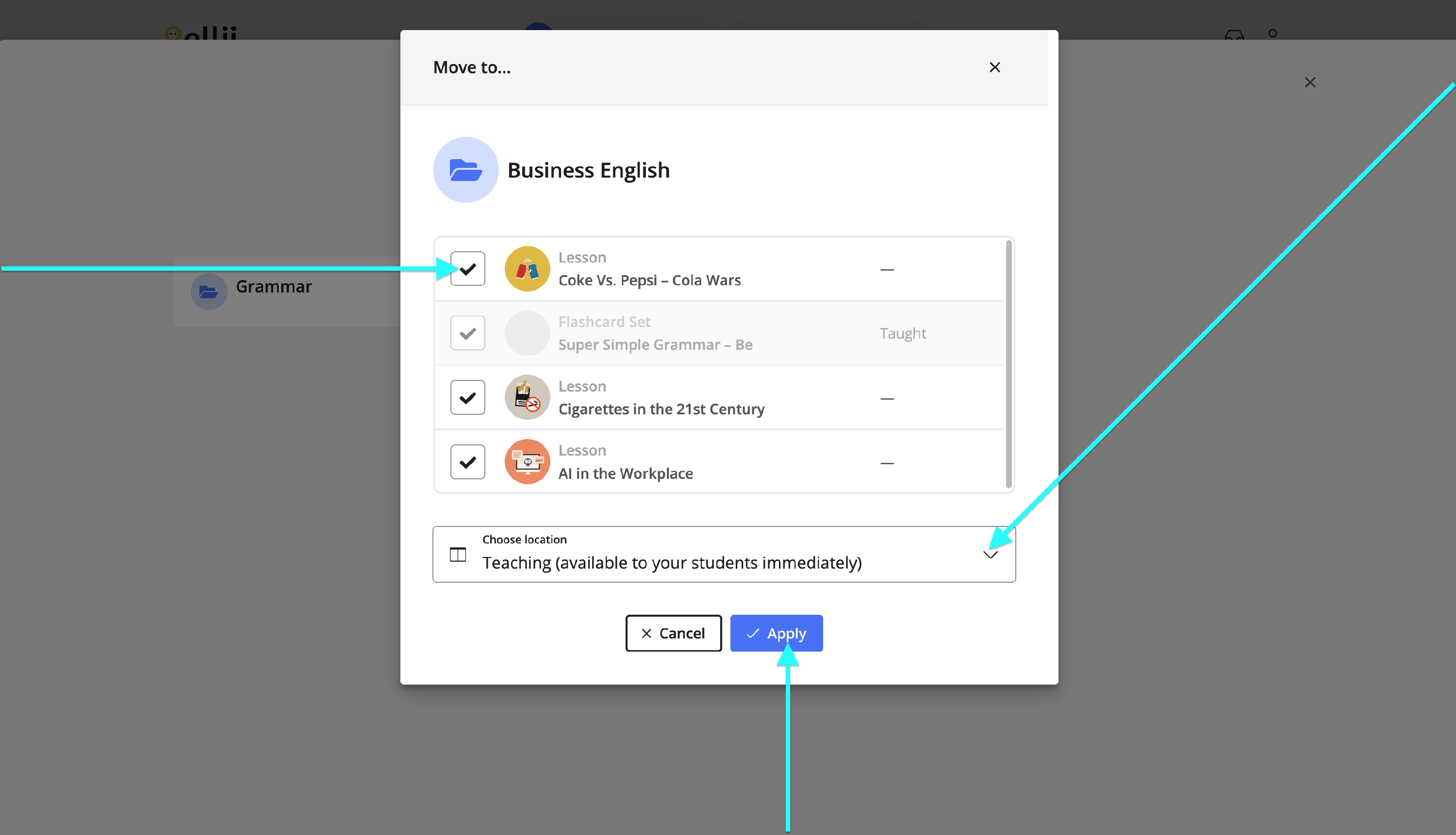This screenshot has width=1456, height=835.
Task: Click the Cigarettes in the 21st Century icon
Action: (527, 397)
